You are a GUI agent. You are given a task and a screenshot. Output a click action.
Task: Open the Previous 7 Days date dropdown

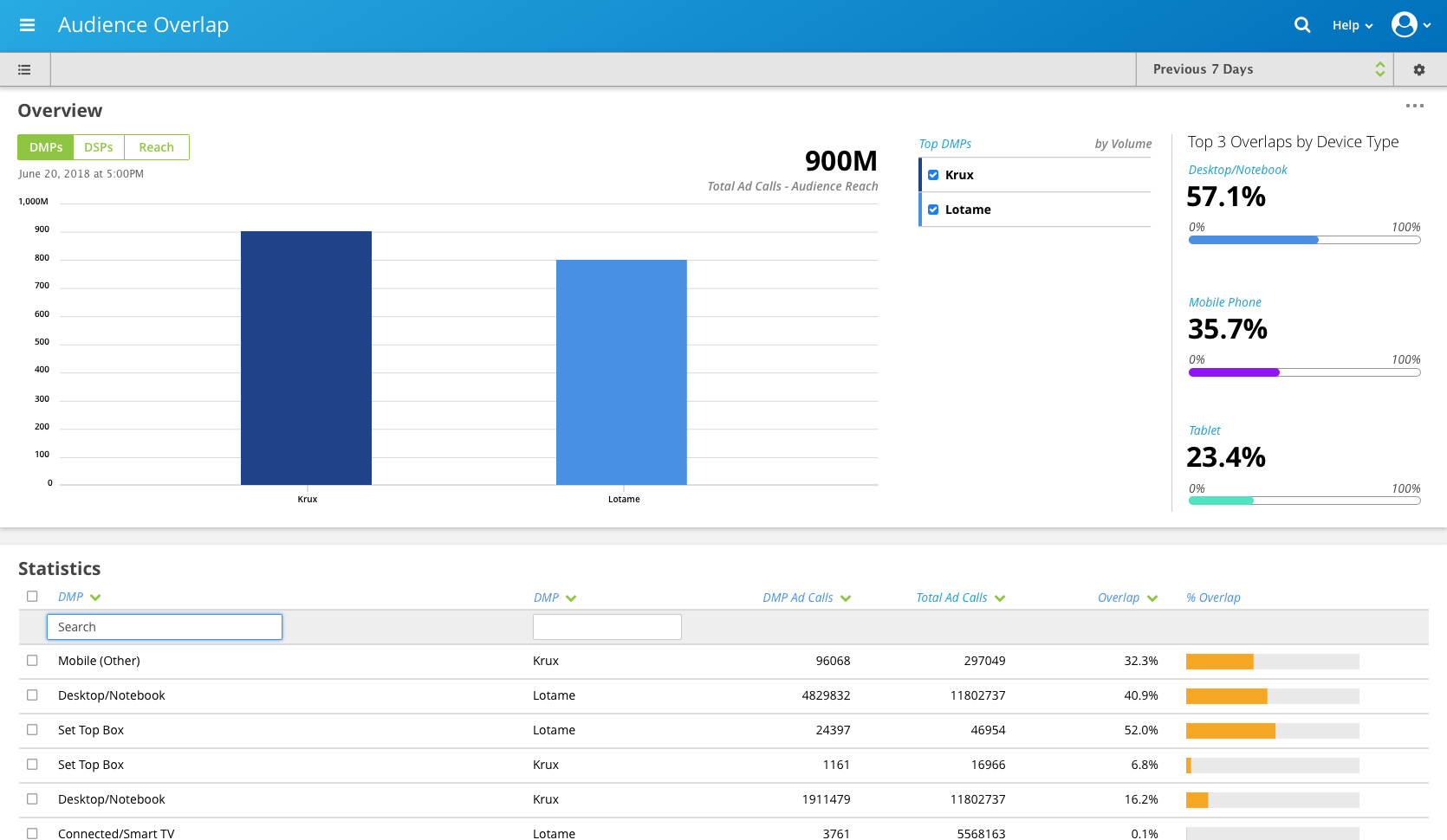click(1264, 69)
